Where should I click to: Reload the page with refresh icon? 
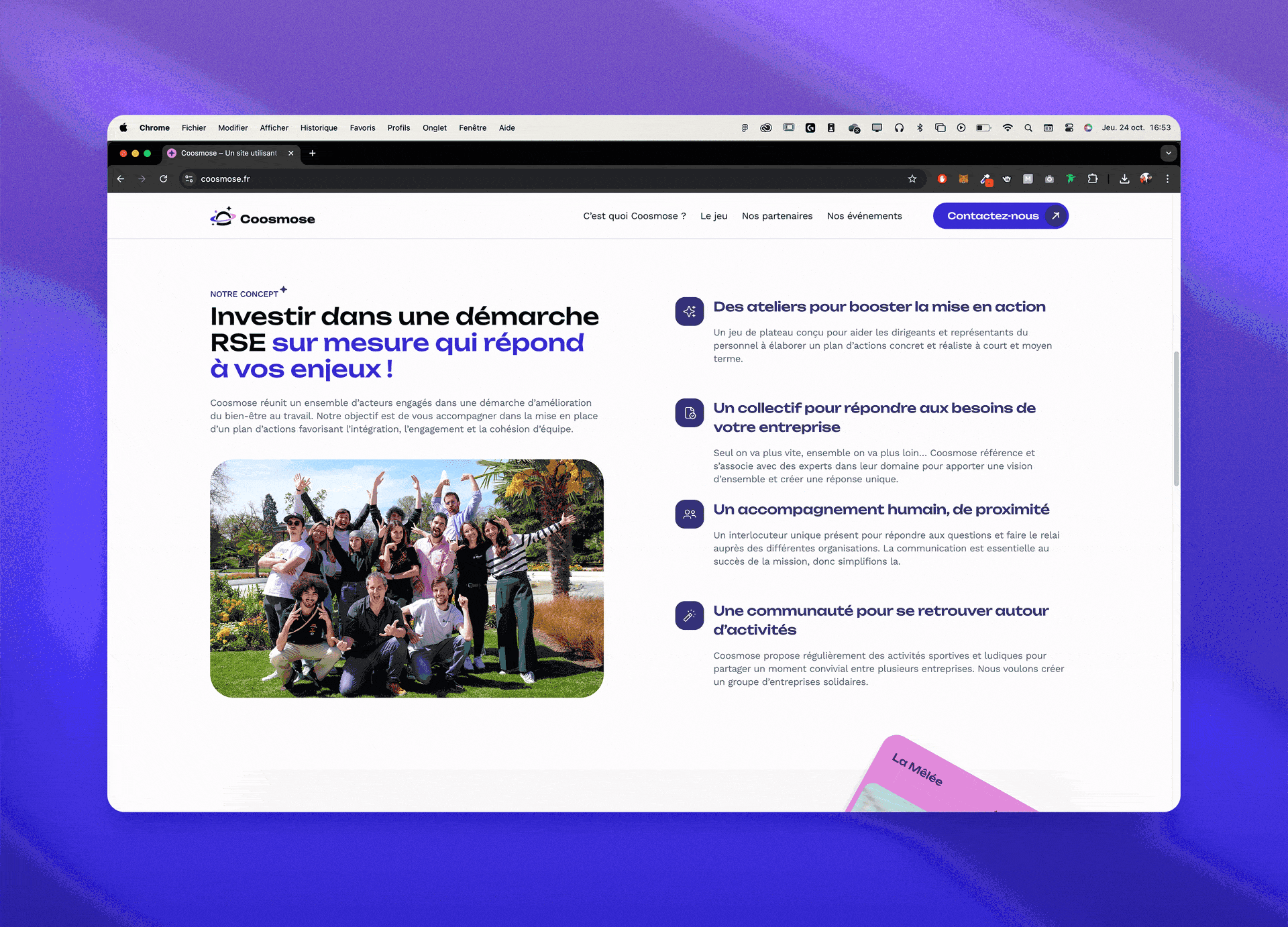[163, 179]
